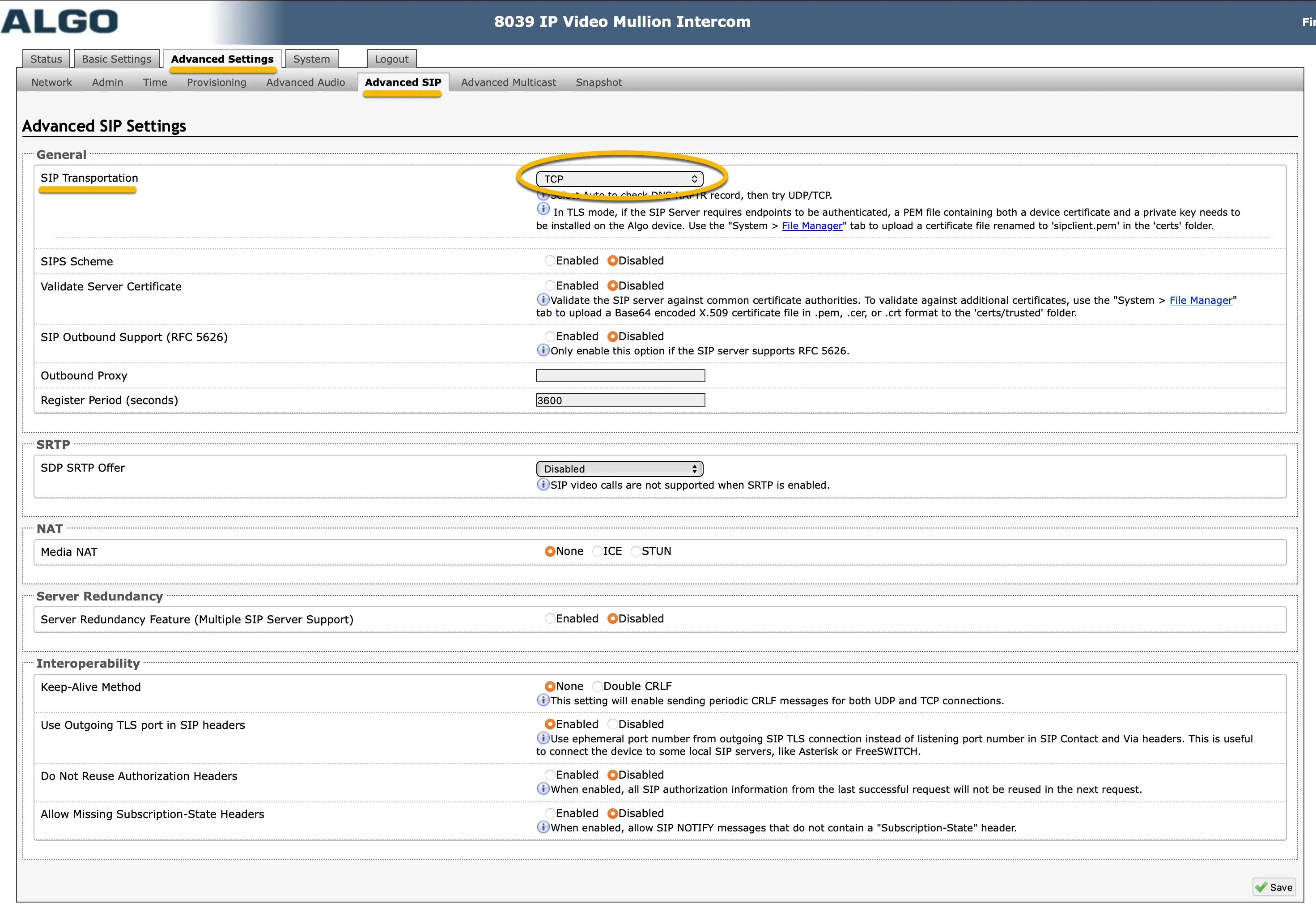Click the Logout tab
Viewport: 1316px width, 920px height.
tap(391, 59)
